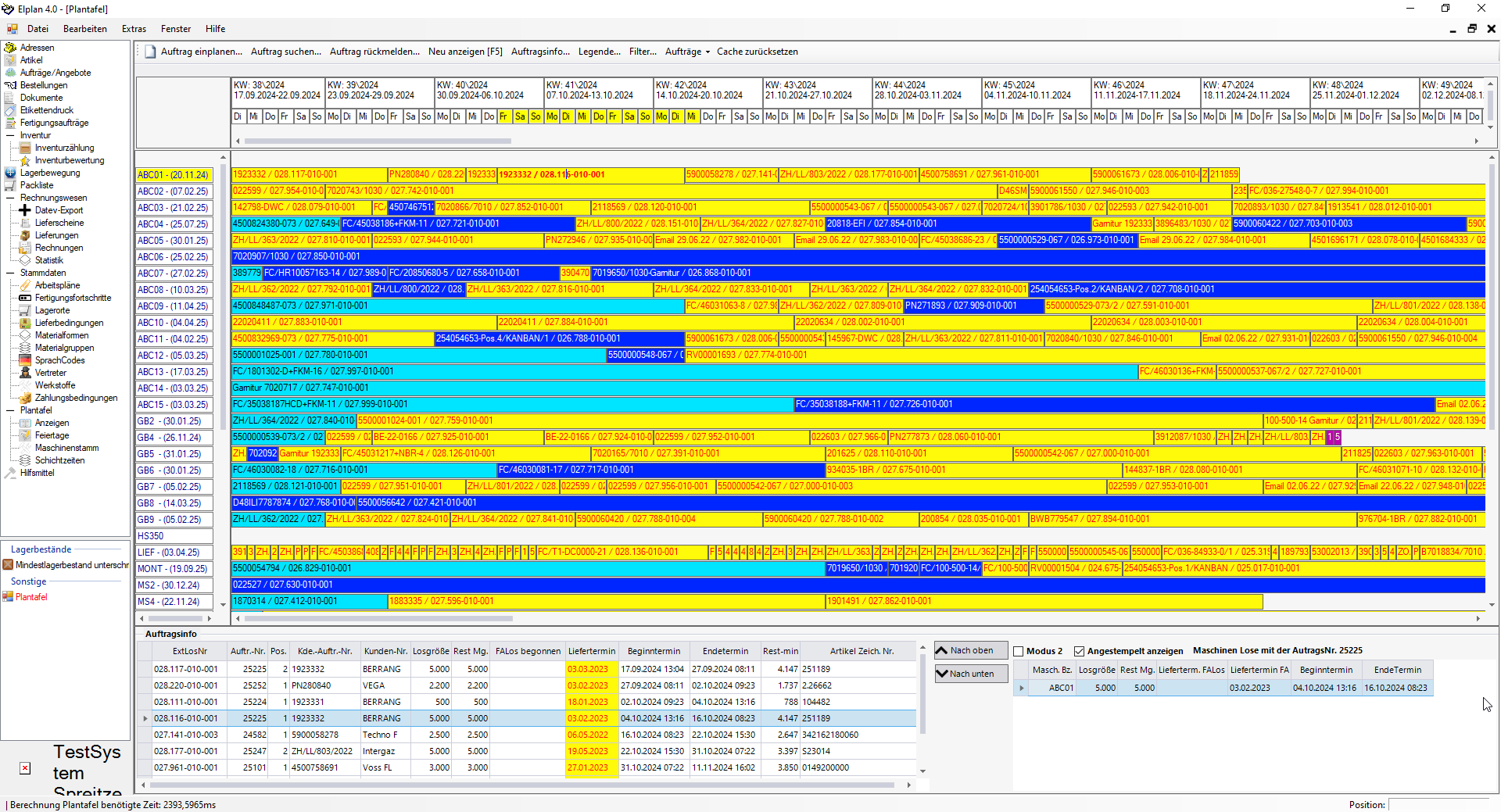This screenshot has height=812, width=1501.
Task: Open Lieferungen under Rechnungswesen
Action: (56, 235)
